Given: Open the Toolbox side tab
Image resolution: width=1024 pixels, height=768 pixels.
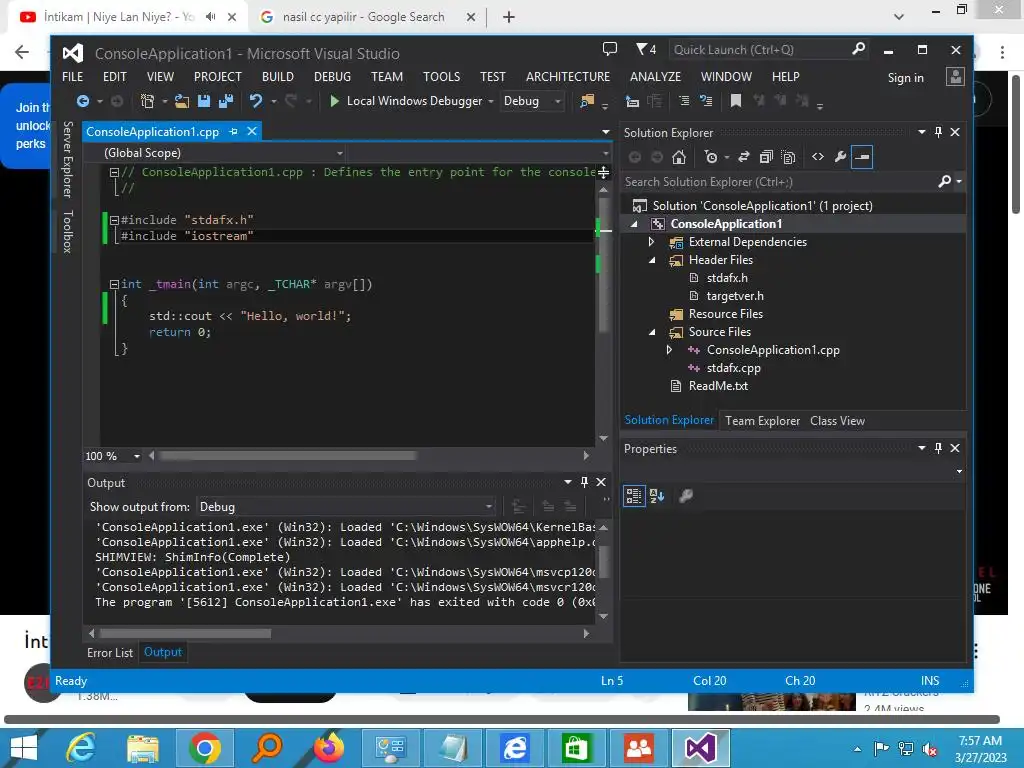Looking at the screenshot, I should tap(68, 231).
